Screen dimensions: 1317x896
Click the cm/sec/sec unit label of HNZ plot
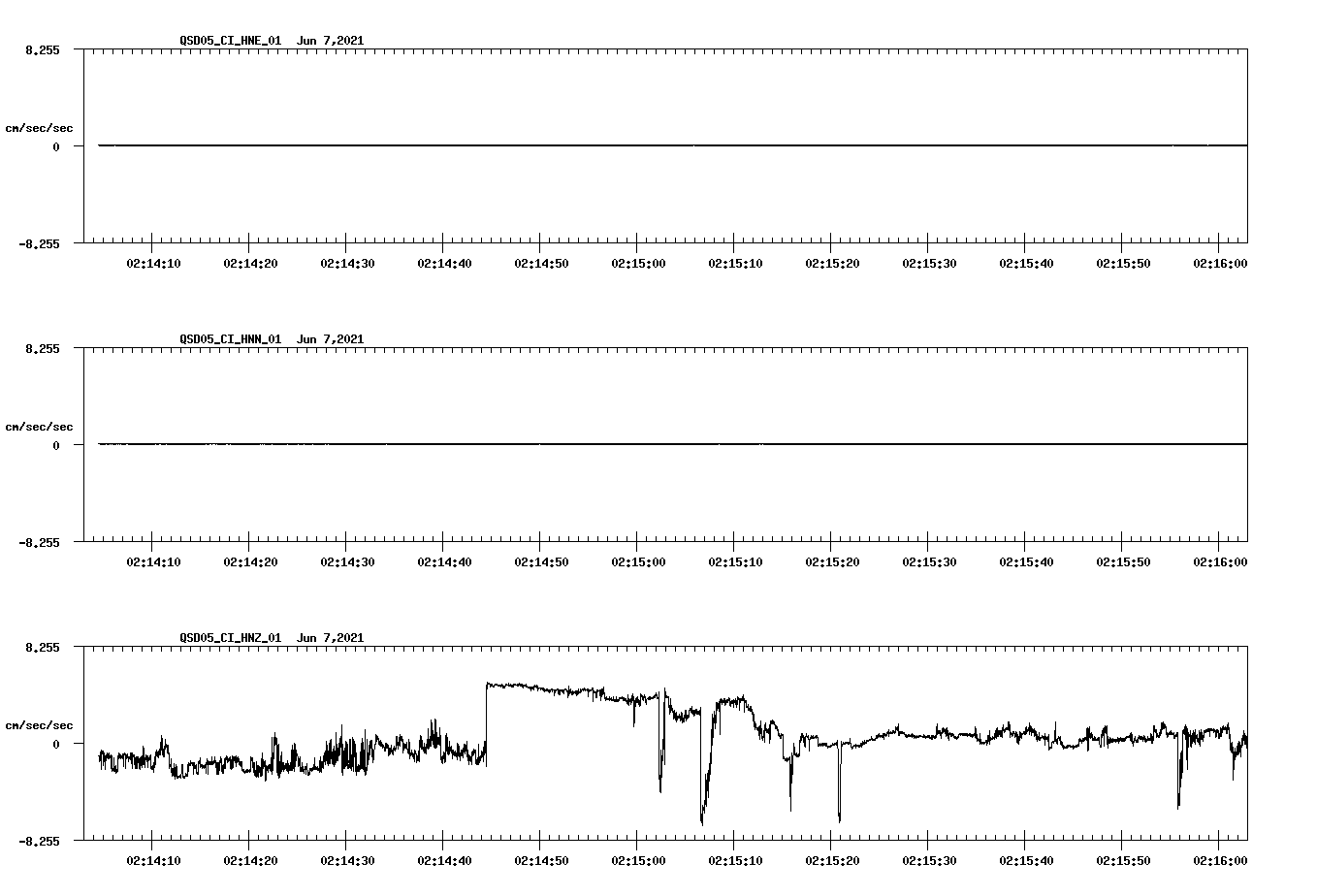click(39, 725)
